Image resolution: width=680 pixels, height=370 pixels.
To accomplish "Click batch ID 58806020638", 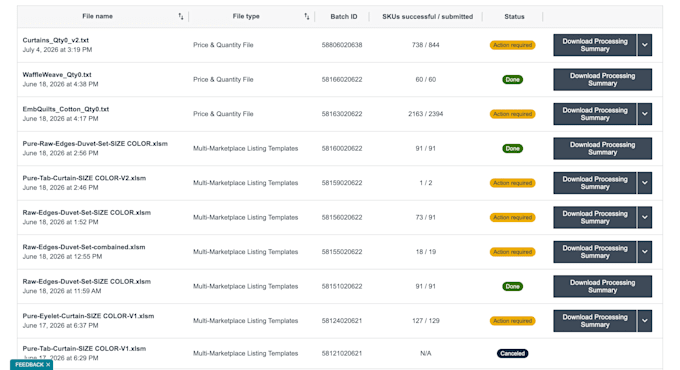I will pos(342,45).
